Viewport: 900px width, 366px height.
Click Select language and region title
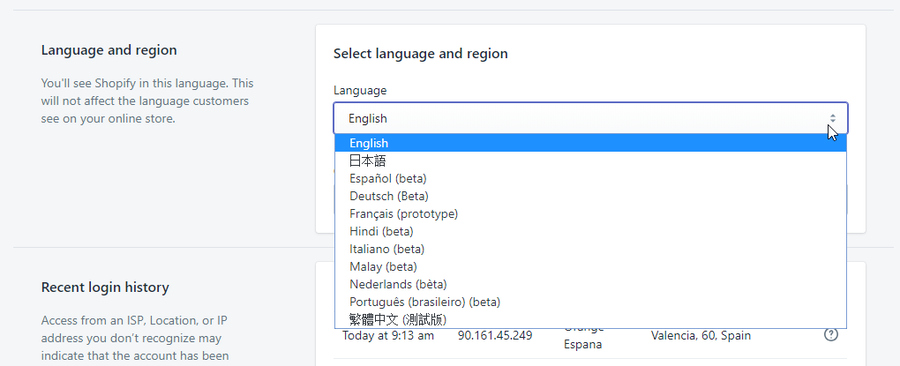(x=420, y=54)
